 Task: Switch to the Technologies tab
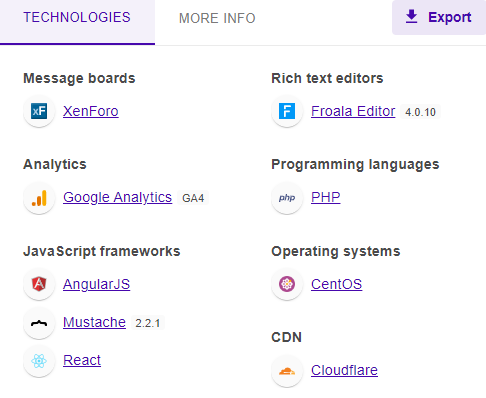[77, 17]
